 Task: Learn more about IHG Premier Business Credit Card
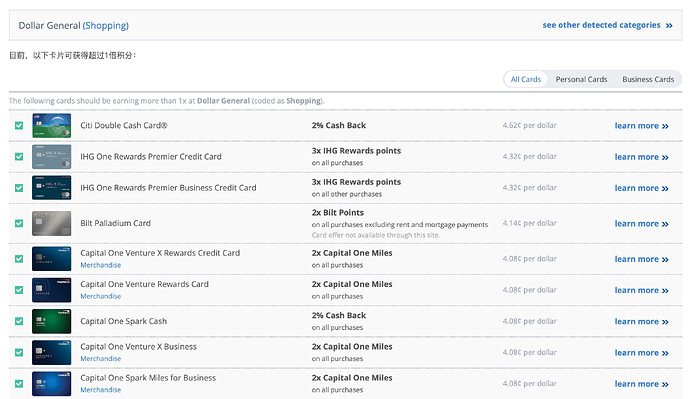(642, 188)
